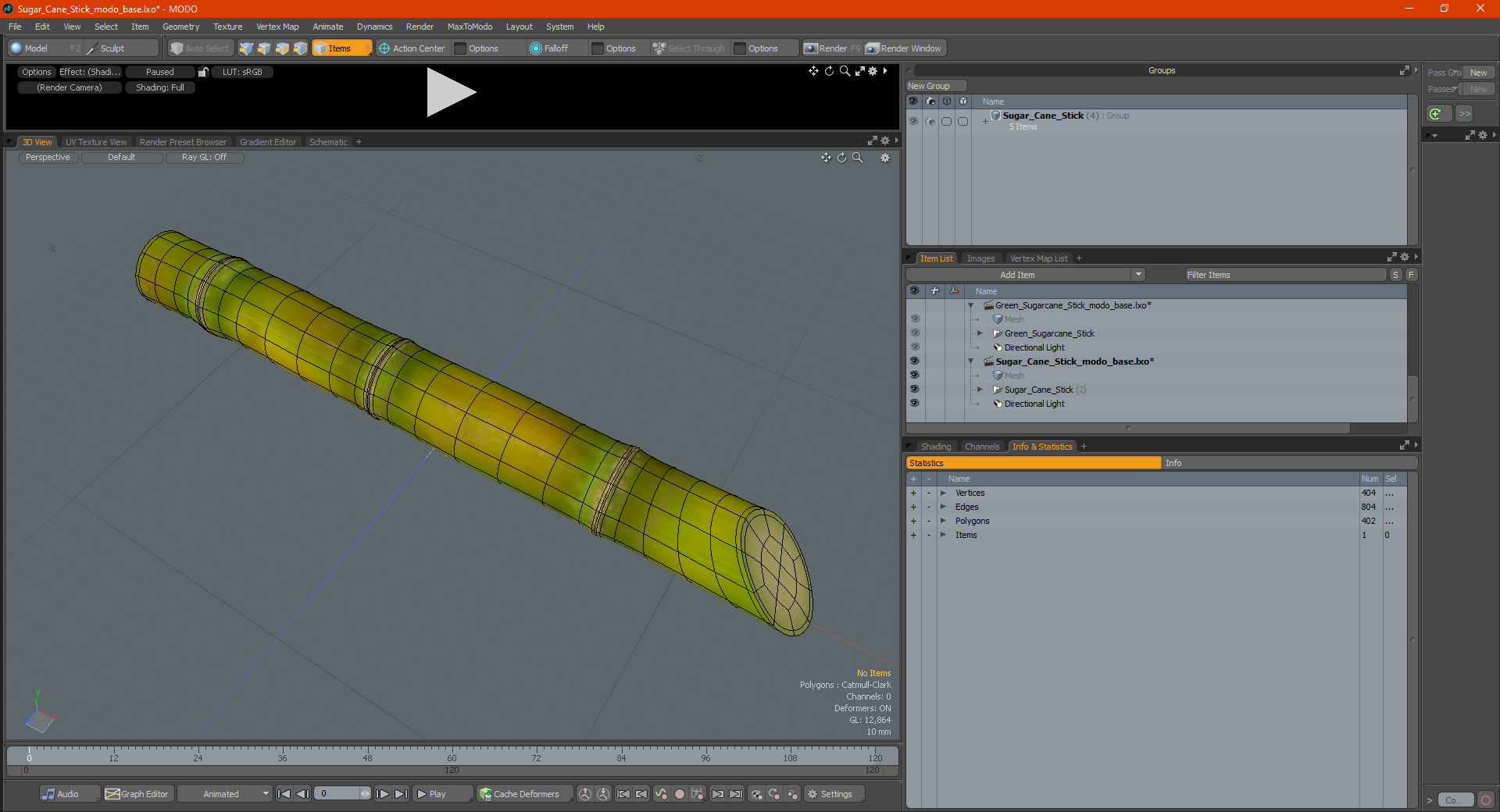1500x812 pixels.
Task: Expand Vertices statistics row
Action: [943, 493]
